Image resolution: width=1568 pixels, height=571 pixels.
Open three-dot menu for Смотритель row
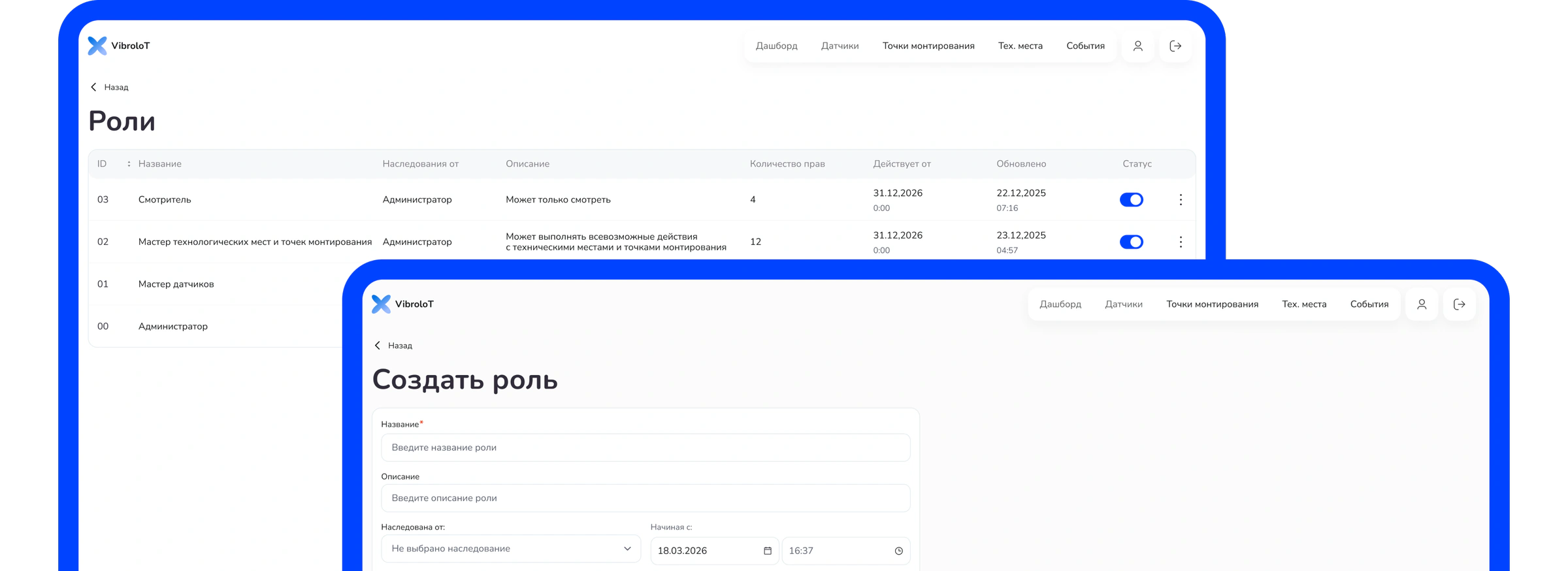pyautogui.click(x=1181, y=200)
